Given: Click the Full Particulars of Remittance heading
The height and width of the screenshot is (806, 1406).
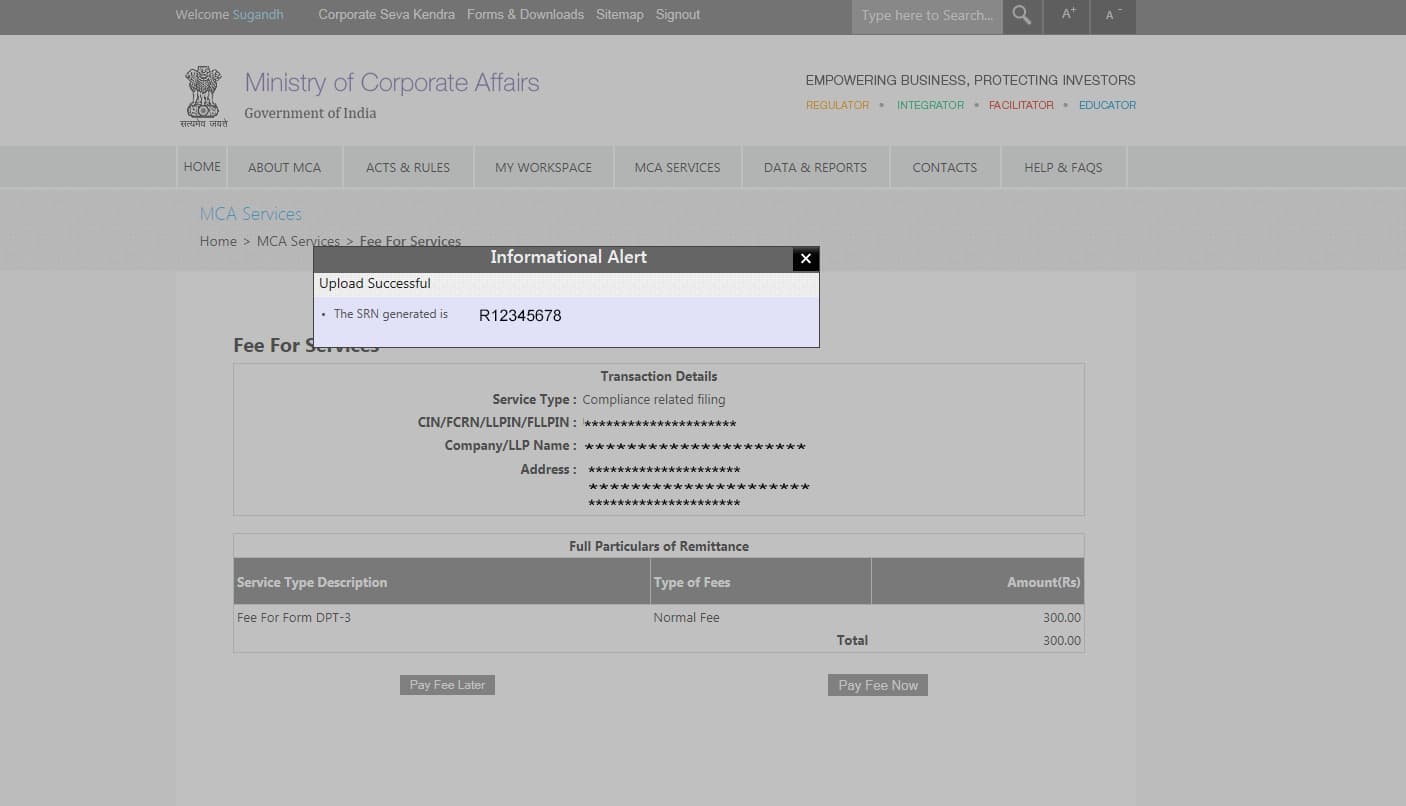Looking at the screenshot, I should (659, 547).
